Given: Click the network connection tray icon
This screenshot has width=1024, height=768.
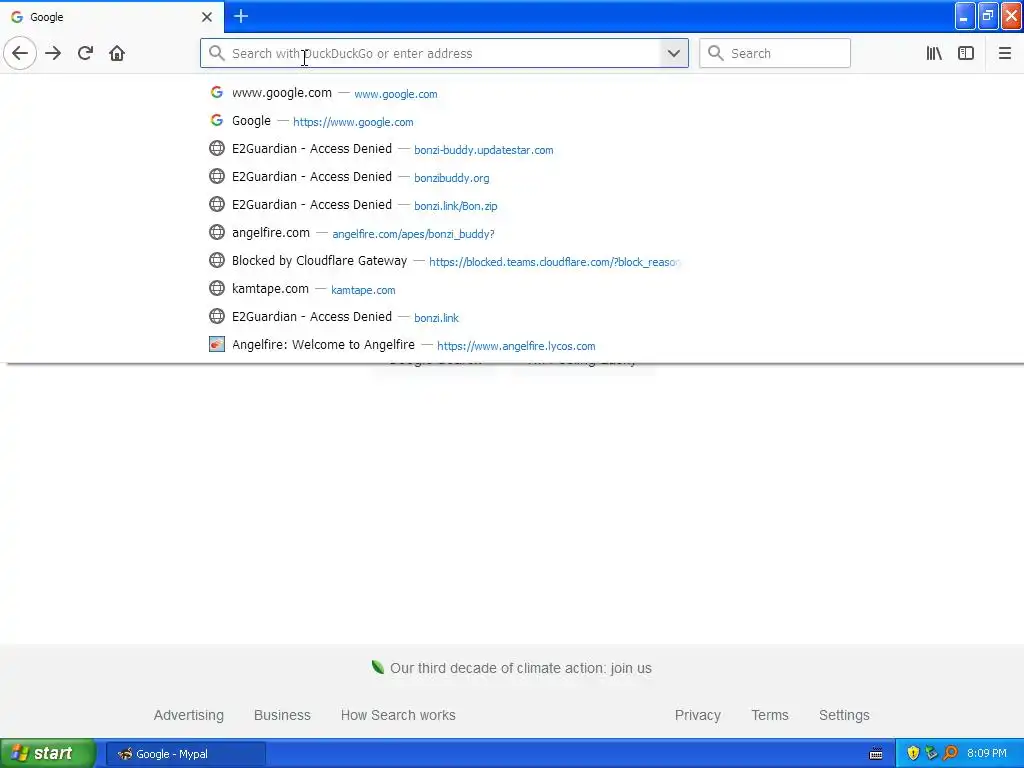Looking at the screenshot, I should [931, 754].
